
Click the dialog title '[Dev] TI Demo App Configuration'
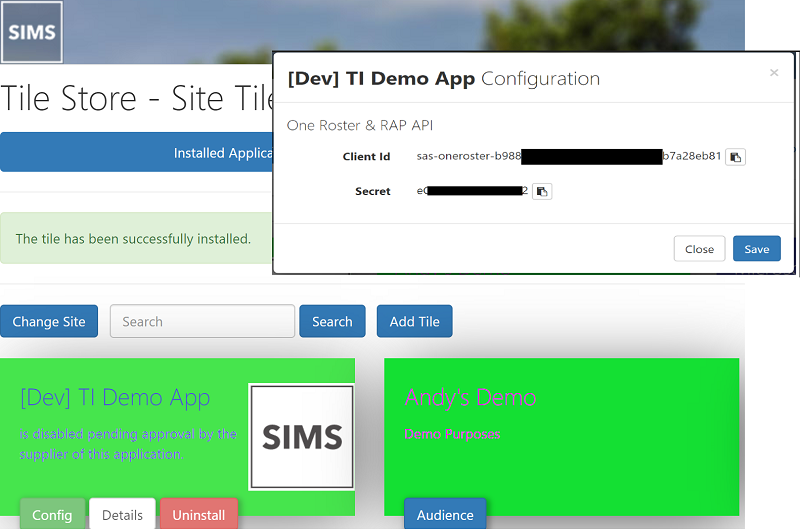point(443,79)
